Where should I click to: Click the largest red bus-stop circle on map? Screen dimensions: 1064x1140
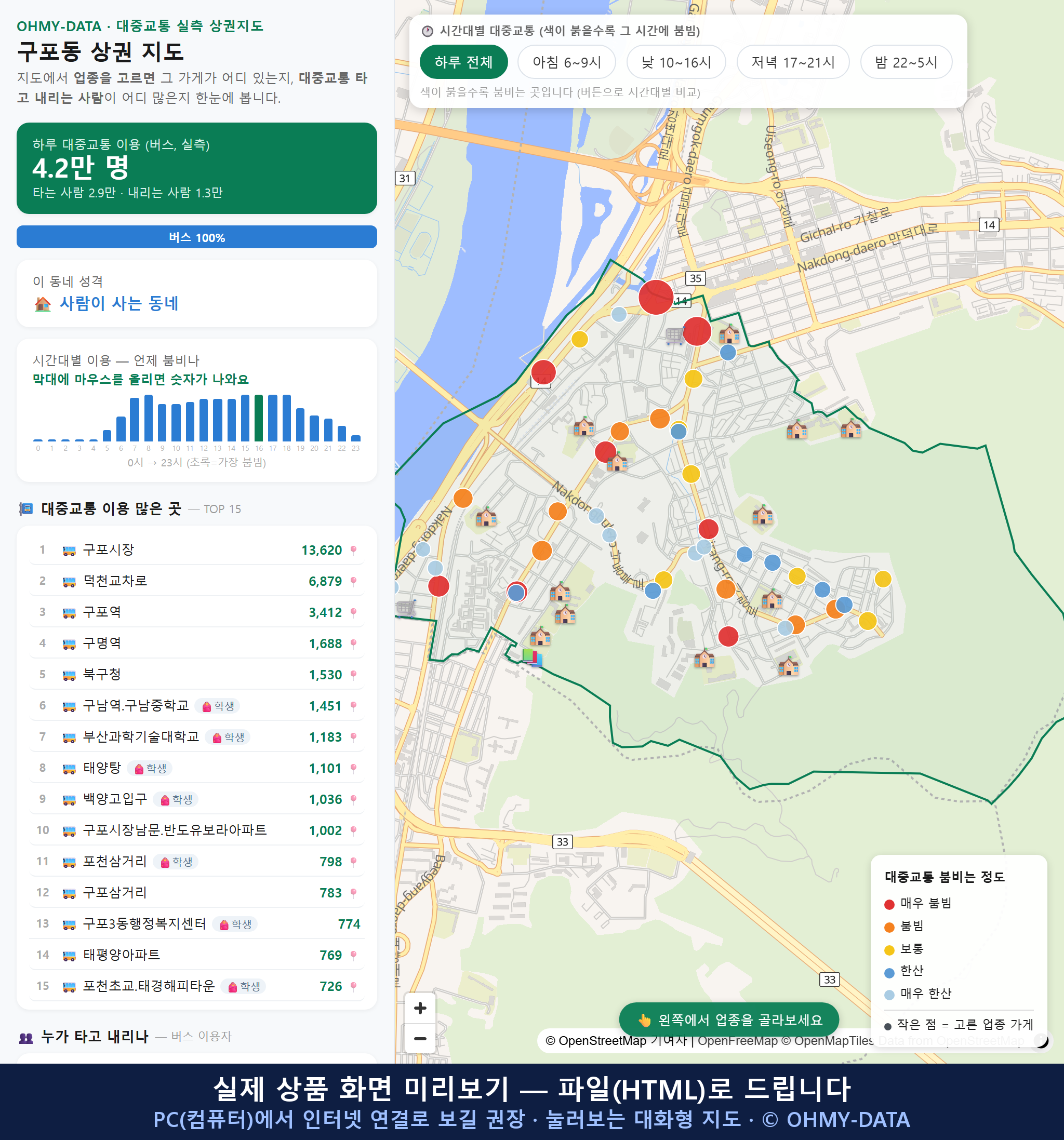coord(656,297)
